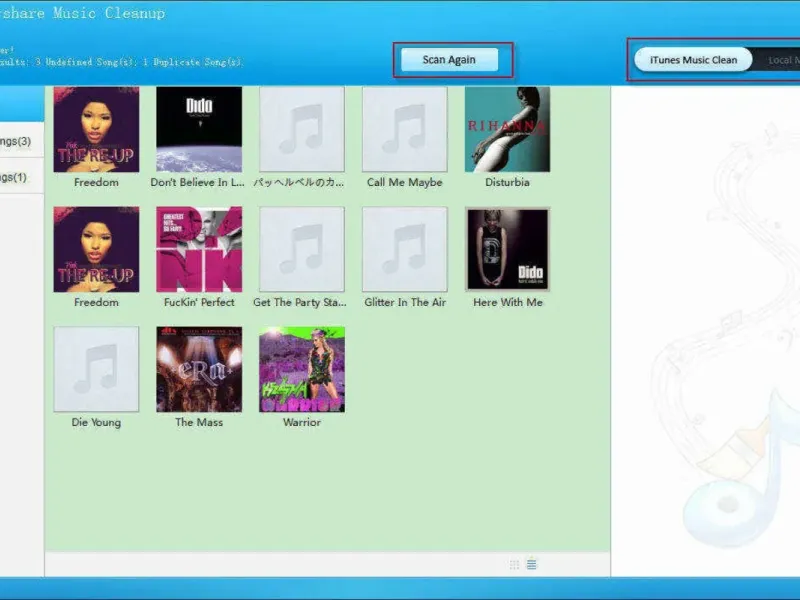Image resolution: width=800 pixels, height=600 pixels.
Task: Click the "Don't Believe In L..." title
Action: [197, 182]
